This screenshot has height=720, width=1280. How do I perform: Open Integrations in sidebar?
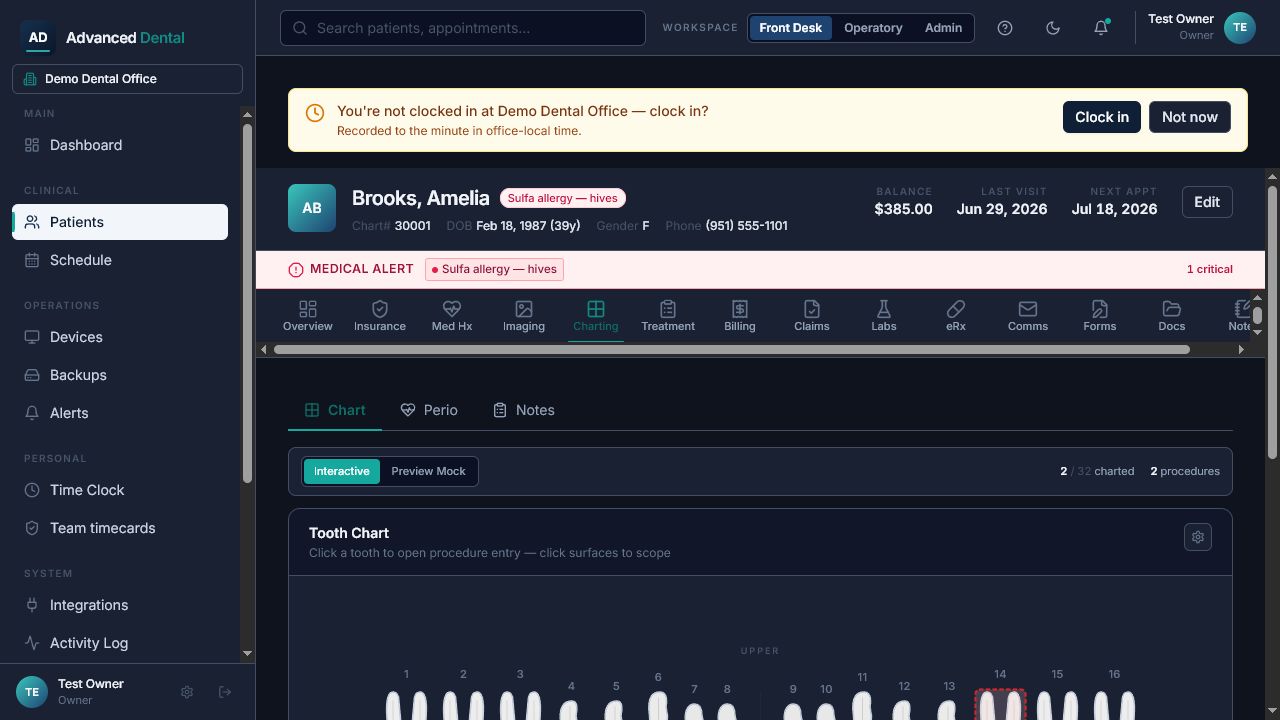120,605
